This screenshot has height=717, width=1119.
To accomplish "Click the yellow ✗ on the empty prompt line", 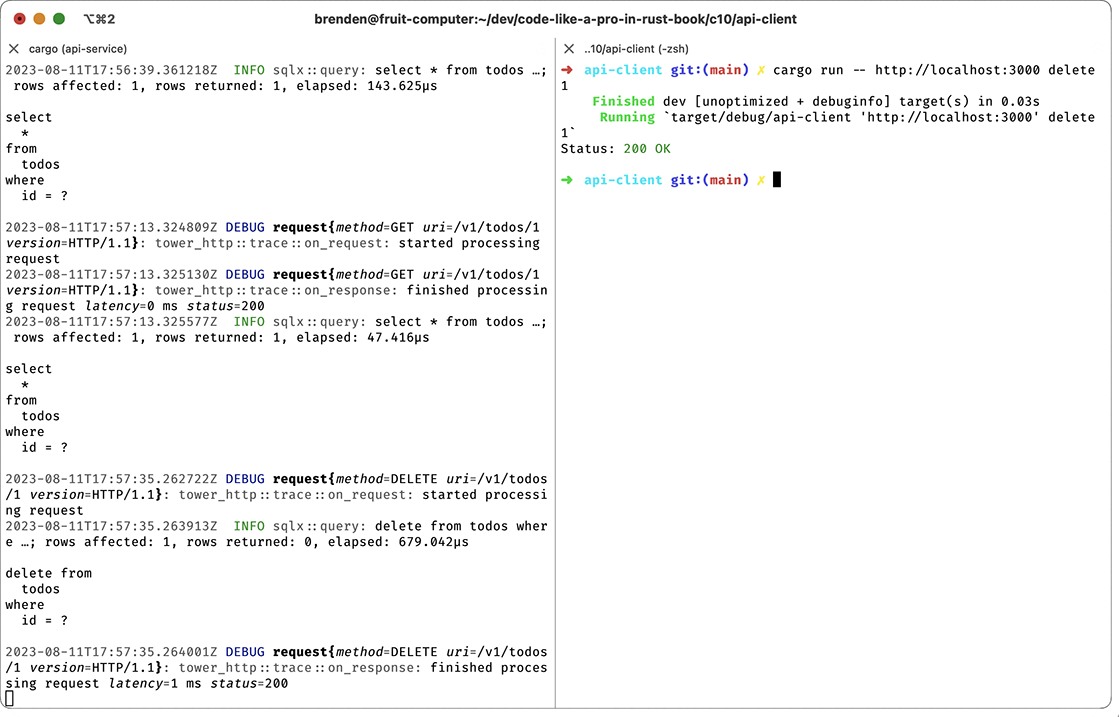I will (761, 180).
